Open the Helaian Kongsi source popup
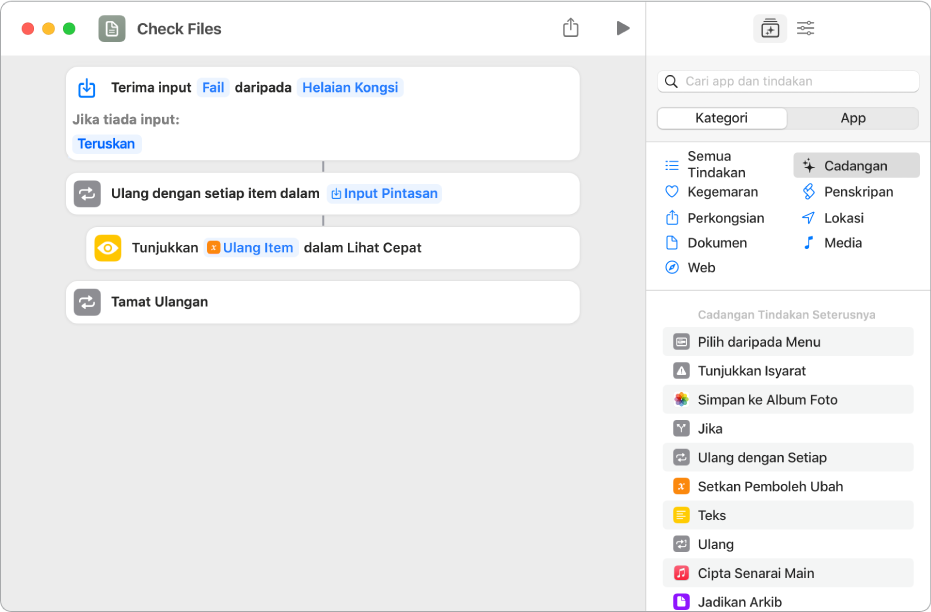931x612 pixels. 350,88
